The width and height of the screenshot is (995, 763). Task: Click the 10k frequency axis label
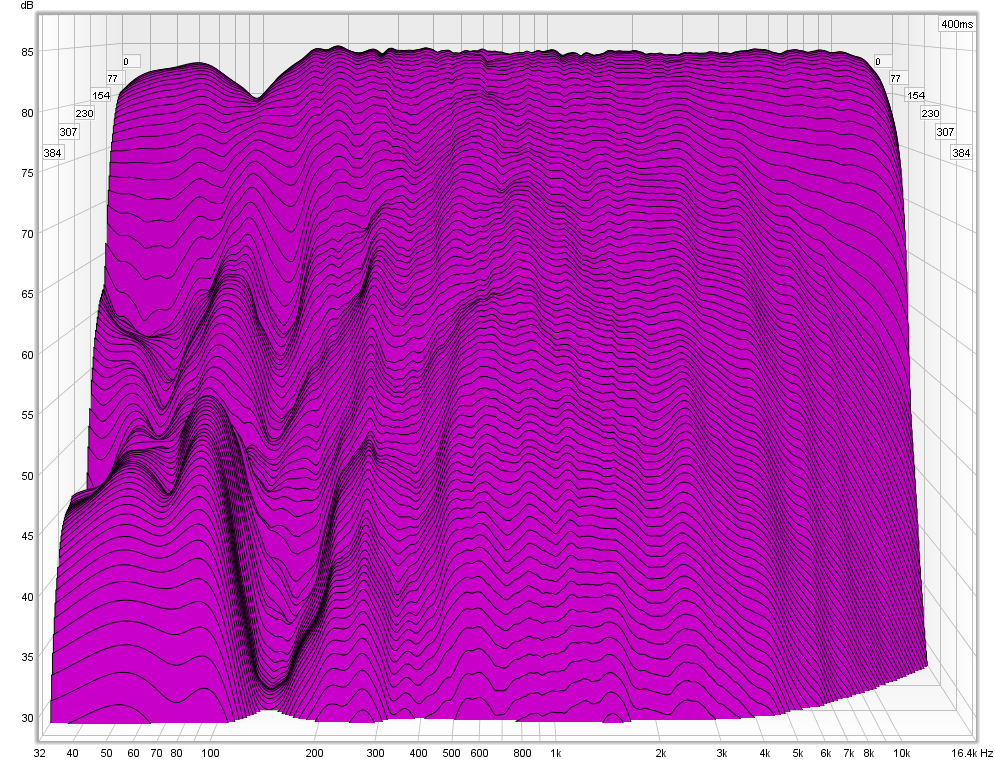pyautogui.click(x=902, y=753)
